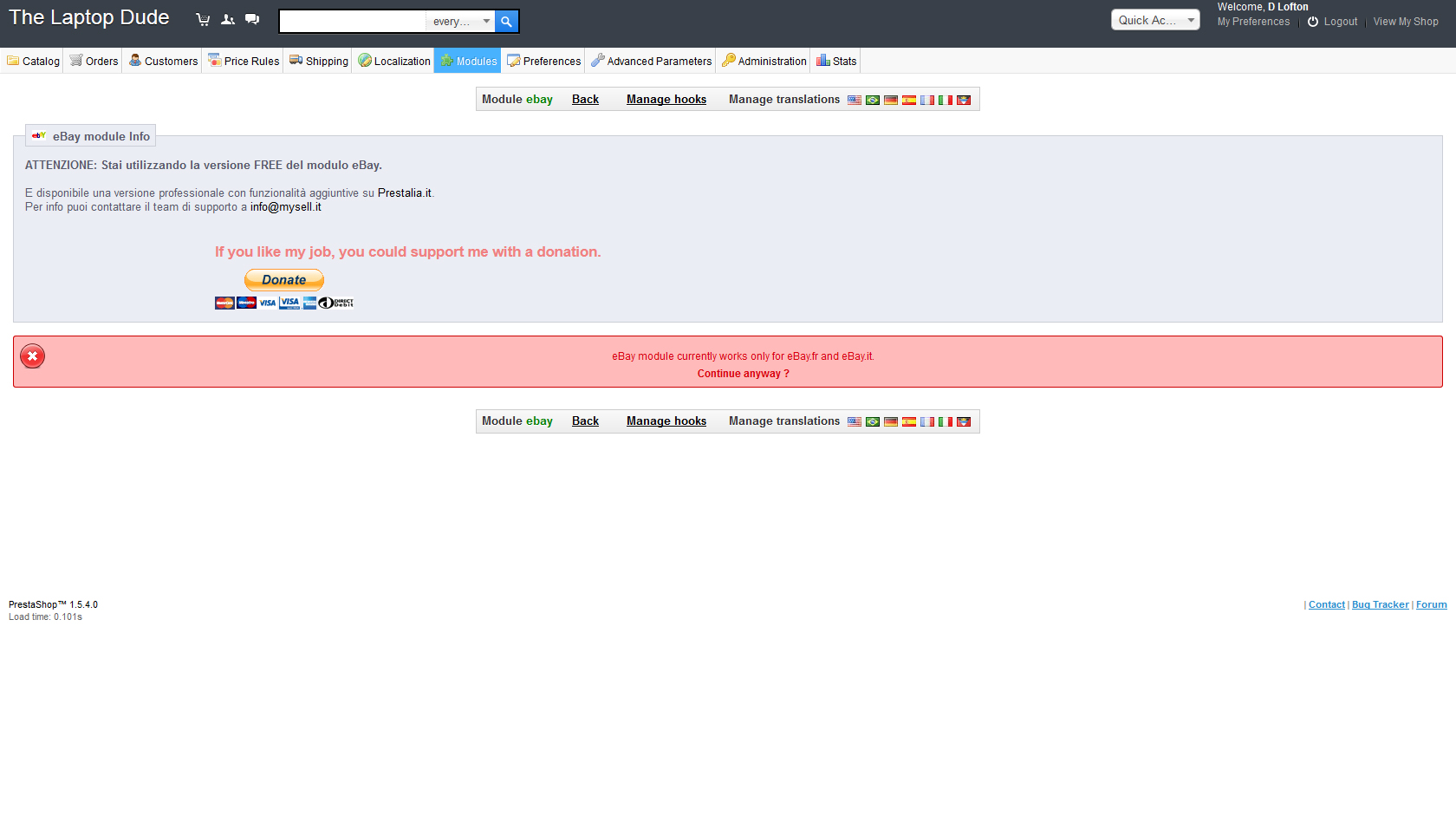Focus the header search input field
Screen dimensions: 1456x822
pos(353,22)
